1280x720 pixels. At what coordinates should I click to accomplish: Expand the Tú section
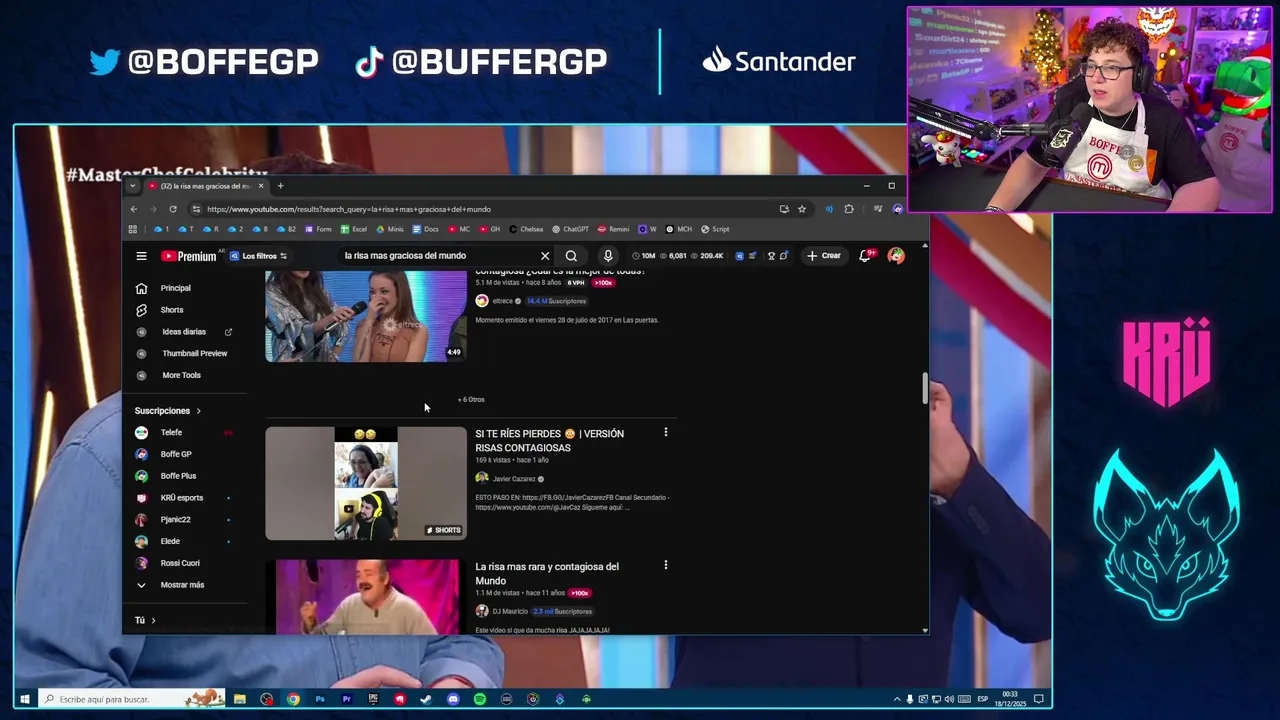pos(145,620)
